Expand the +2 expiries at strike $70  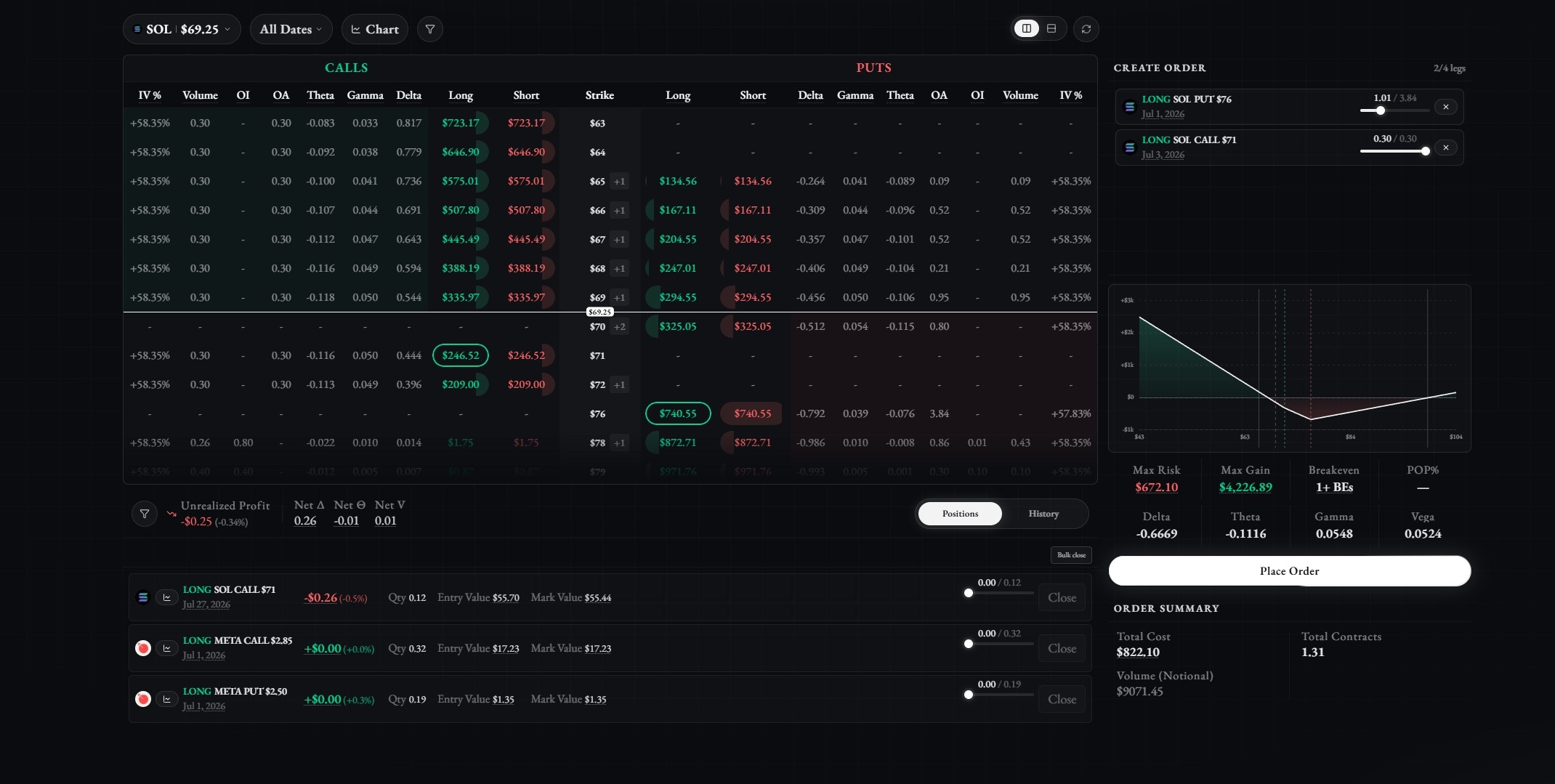(x=619, y=327)
